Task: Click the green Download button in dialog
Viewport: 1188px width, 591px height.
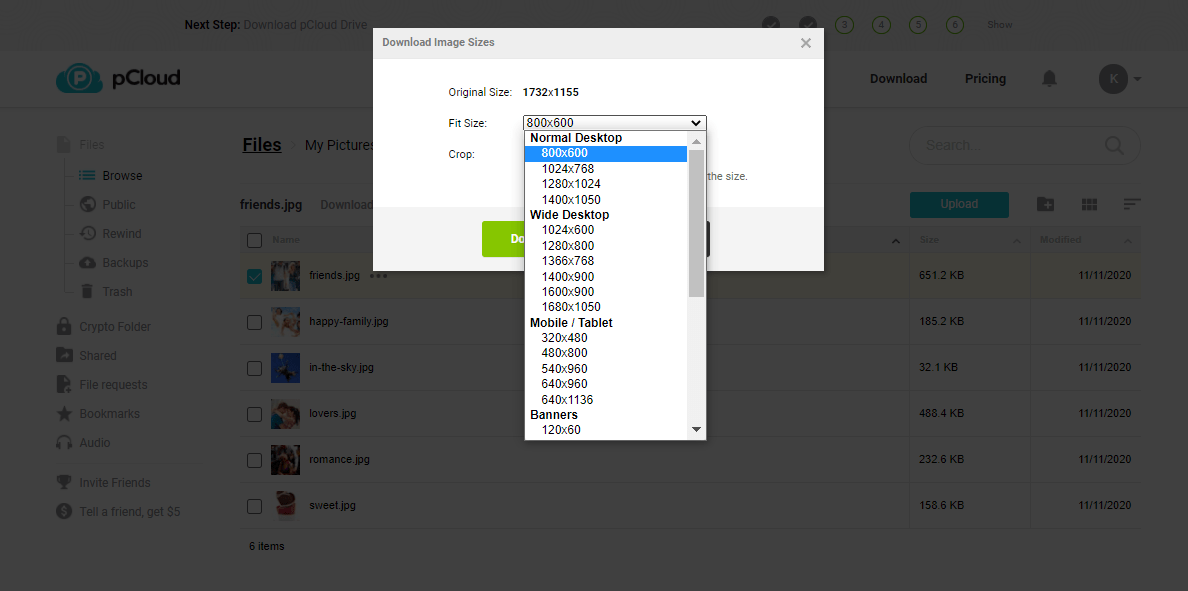Action: point(503,239)
